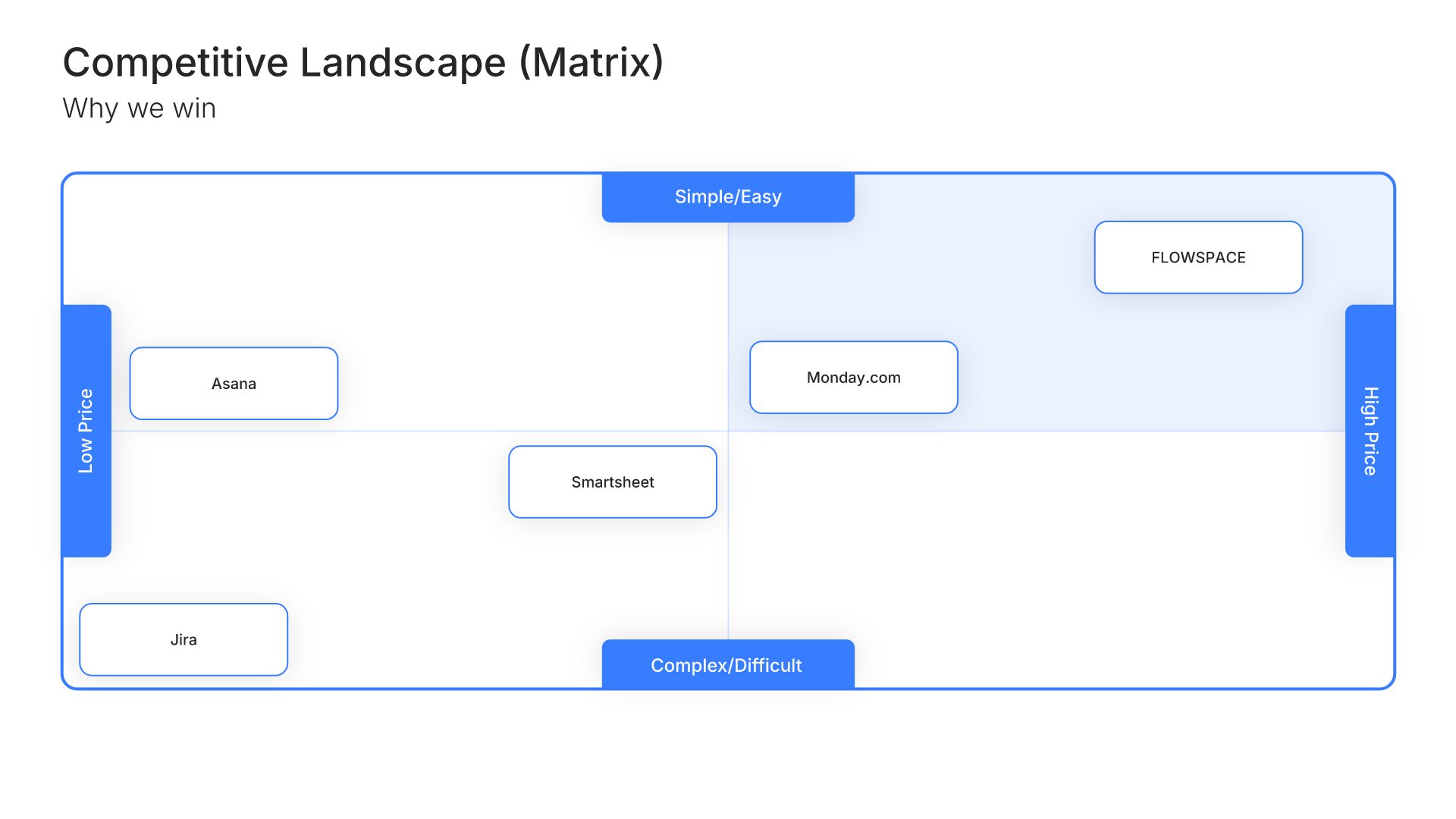Click the FLOWSPACE box in the matrix

point(1198,257)
